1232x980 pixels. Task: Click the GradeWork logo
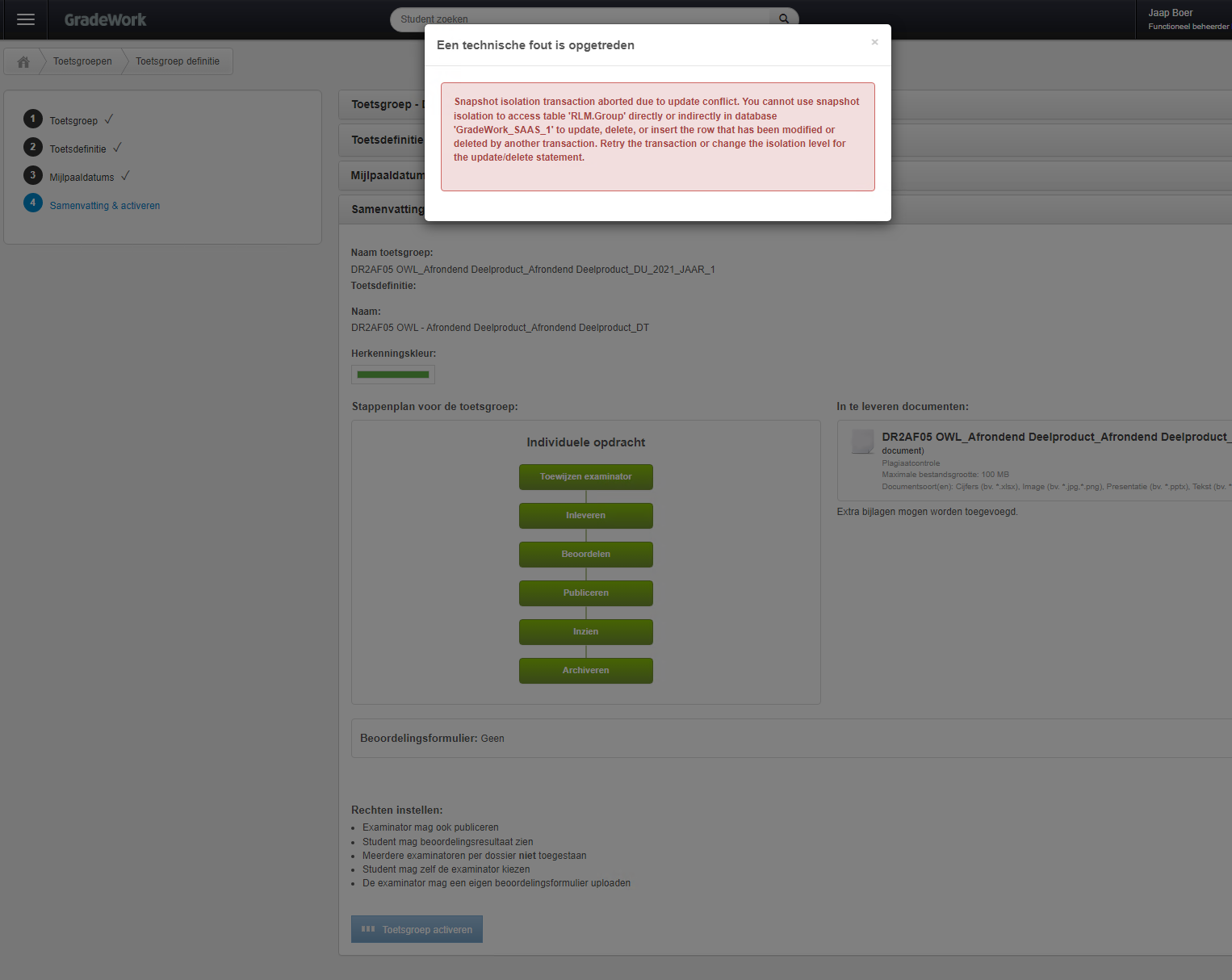pyautogui.click(x=105, y=19)
